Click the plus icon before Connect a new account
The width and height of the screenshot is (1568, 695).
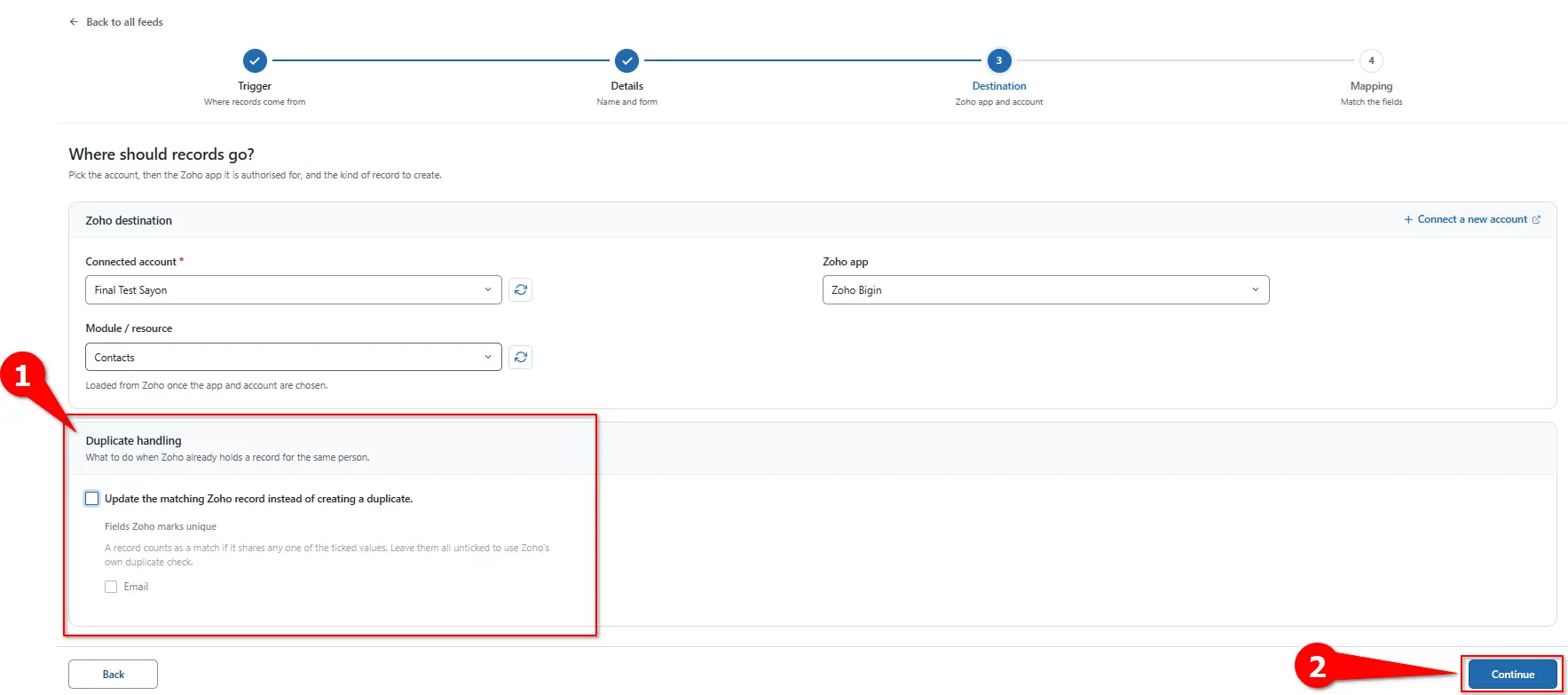(x=1408, y=219)
